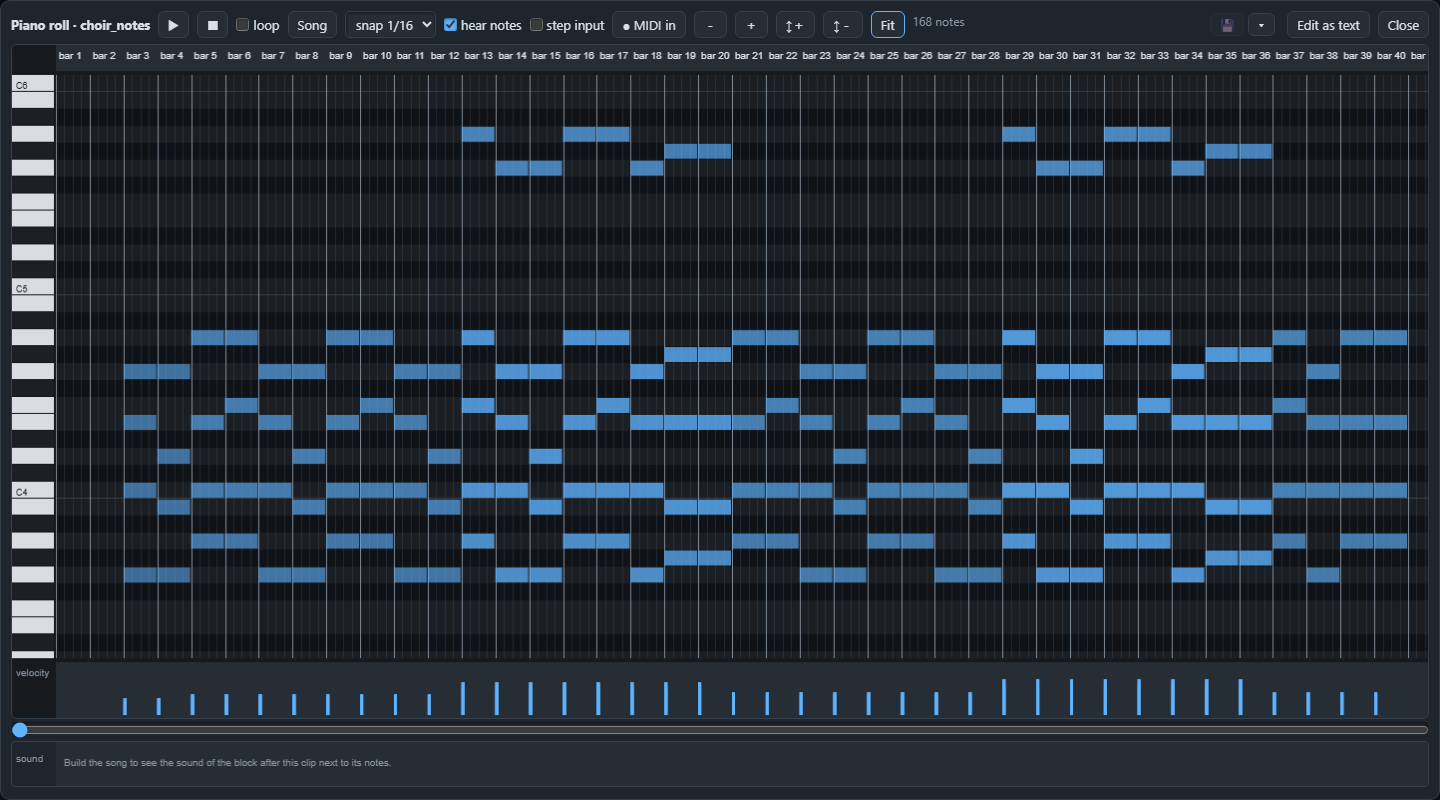1440x800 pixels.
Task: Close the piano roll
Action: (1403, 25)
